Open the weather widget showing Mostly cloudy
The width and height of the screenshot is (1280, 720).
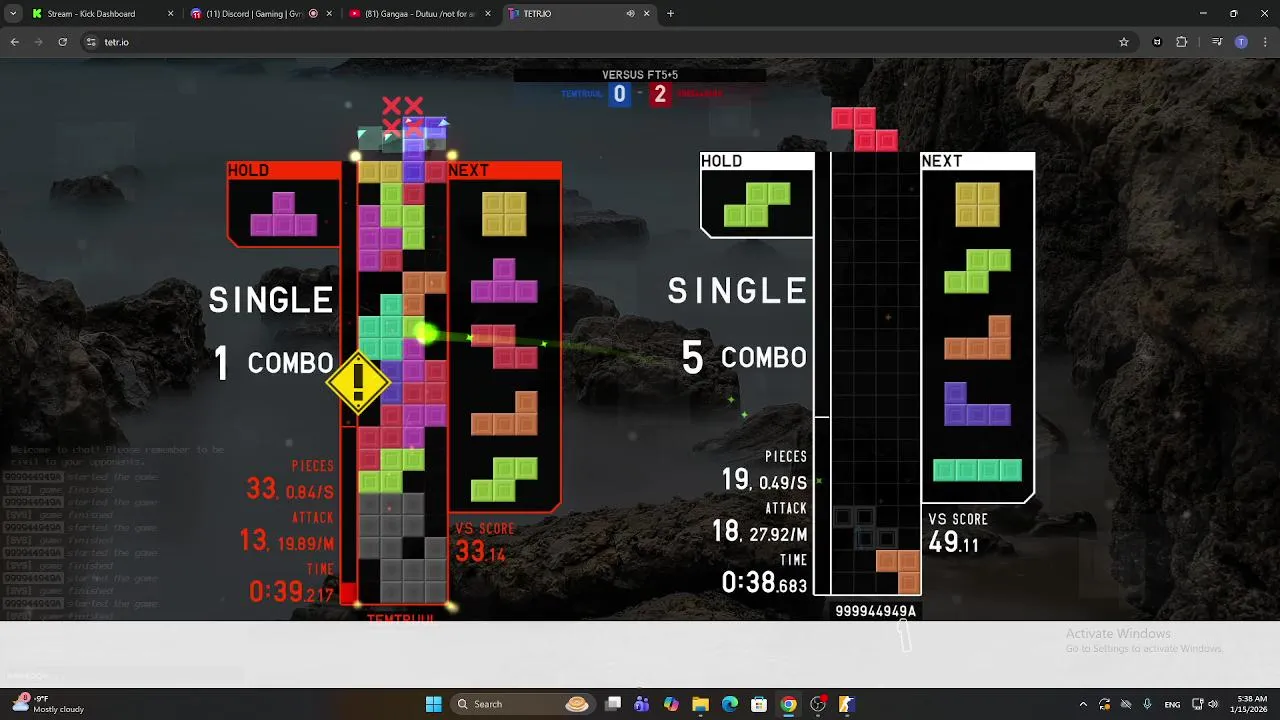click(x=50, y=704)
